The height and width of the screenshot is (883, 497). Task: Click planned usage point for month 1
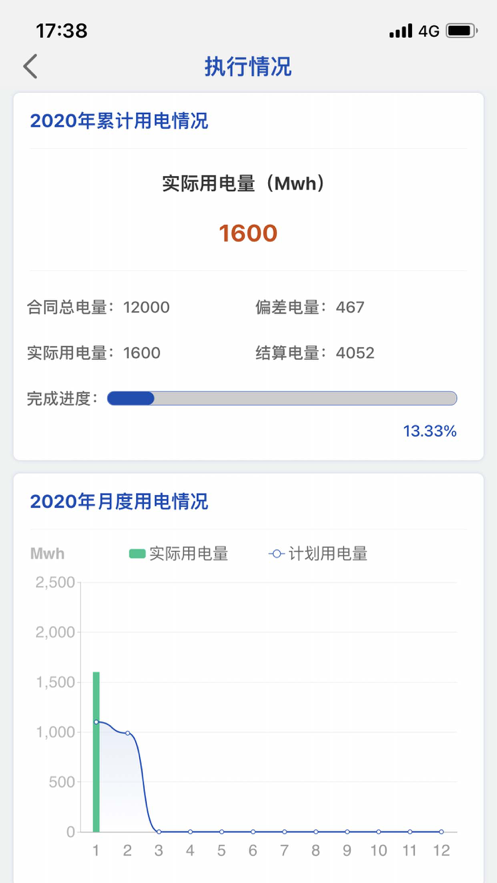(96, 722)
